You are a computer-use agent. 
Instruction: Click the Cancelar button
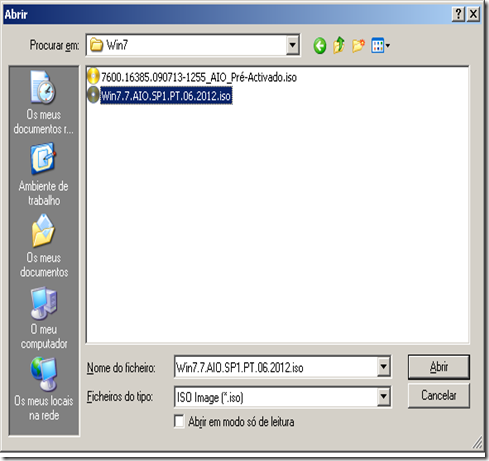(439, 396)
